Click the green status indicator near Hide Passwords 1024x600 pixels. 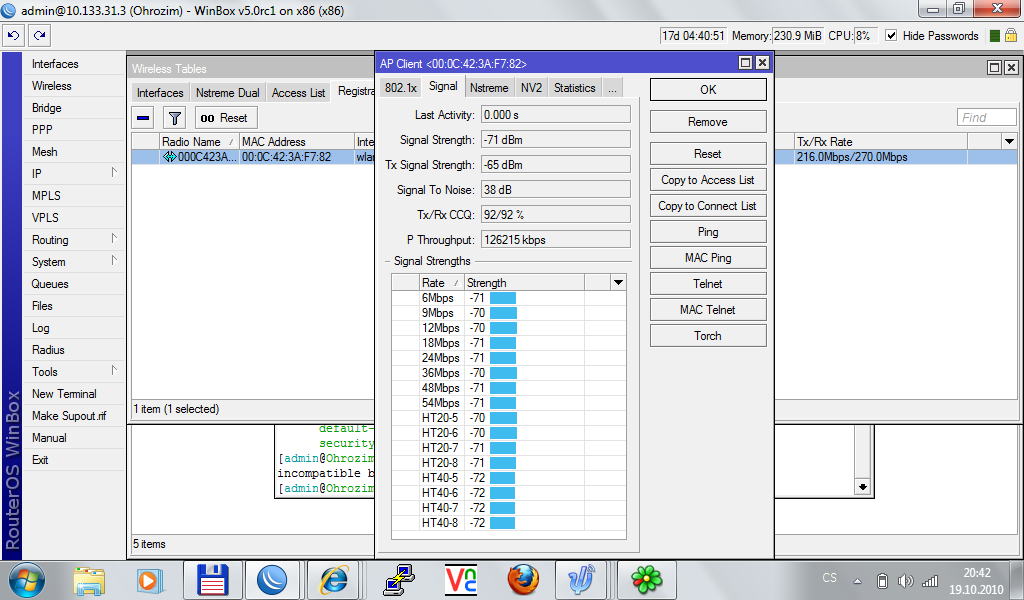(994, 36)
